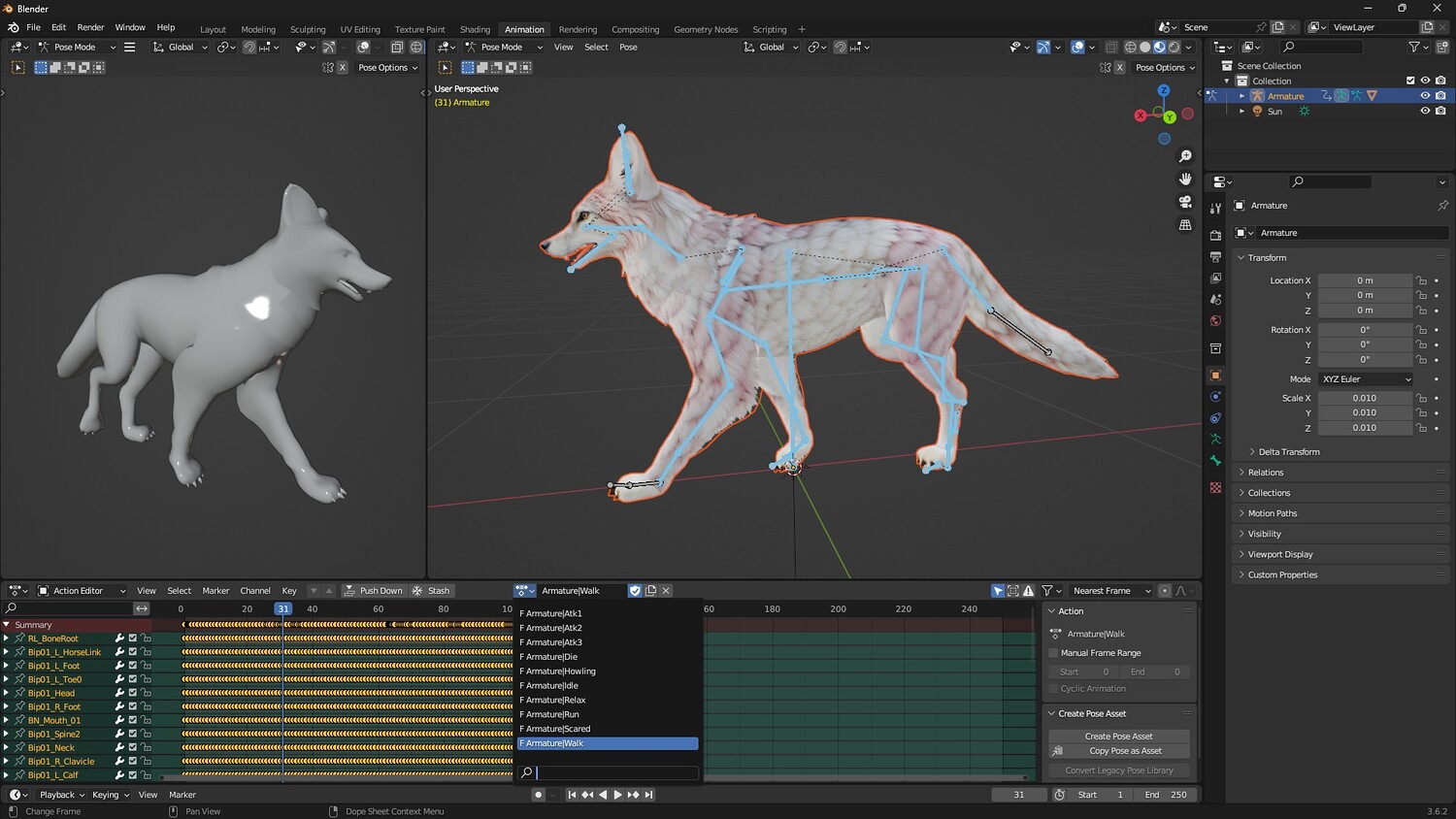Viewport: 1456px width, 819px height.
Task: Expand the Motion Paths panel
Action: point(1272,513)
